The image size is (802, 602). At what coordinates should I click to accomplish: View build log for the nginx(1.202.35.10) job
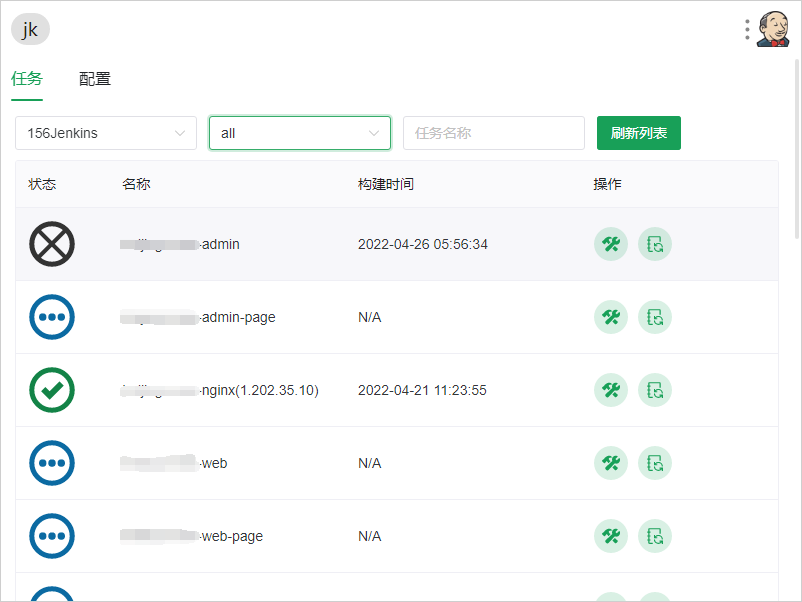[655, 390]
